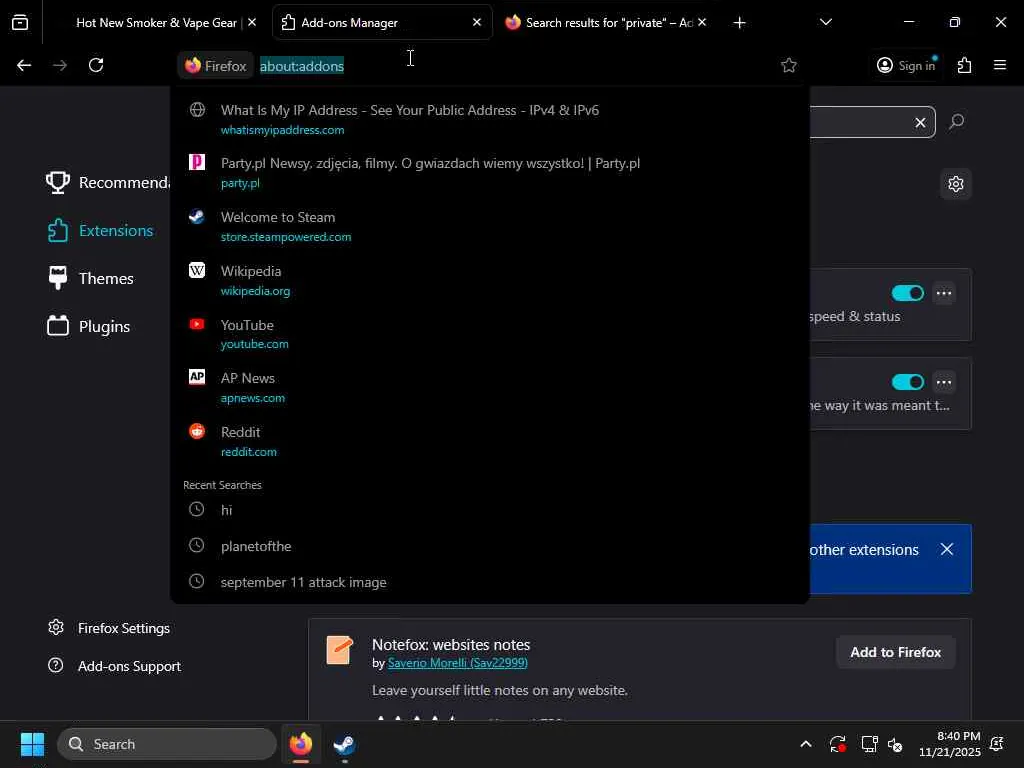
Task: Open more options for the speed & status extension
Action: [944, 293]
